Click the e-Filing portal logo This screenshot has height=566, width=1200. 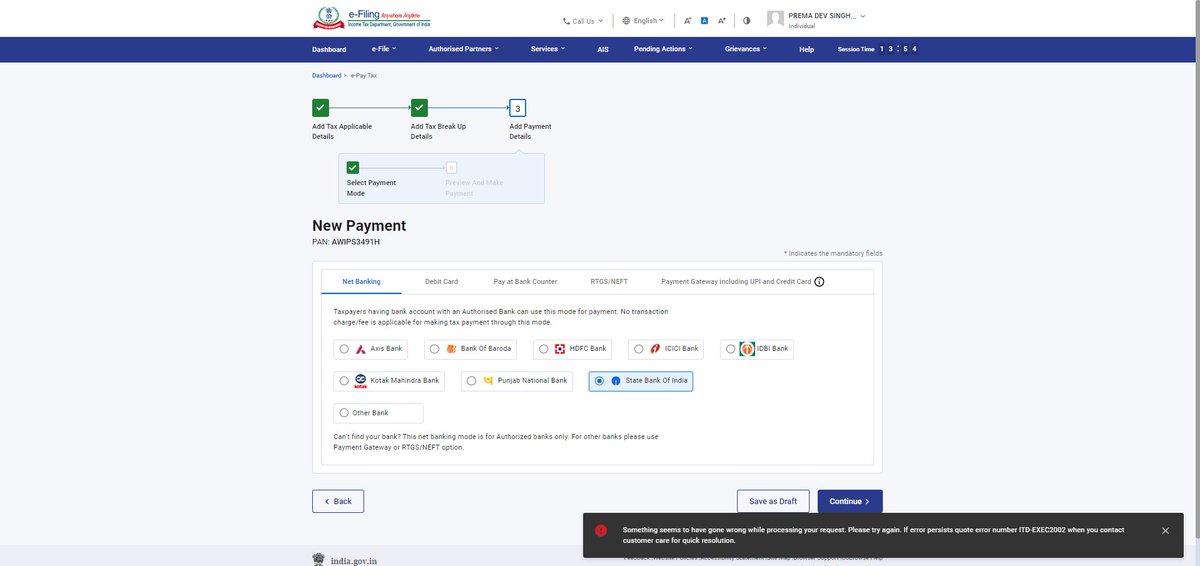372,18
